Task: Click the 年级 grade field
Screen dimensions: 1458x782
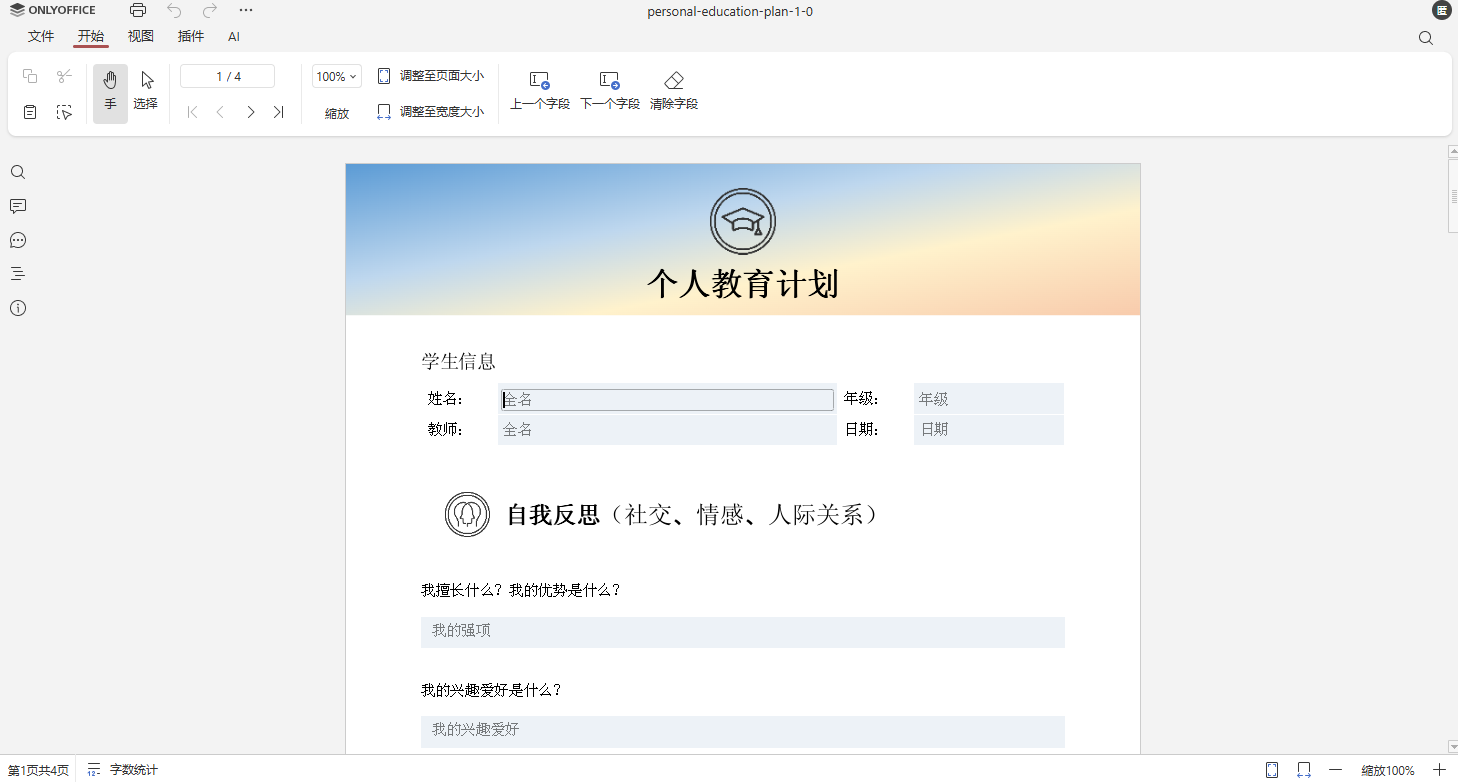Action: (989, 399)
